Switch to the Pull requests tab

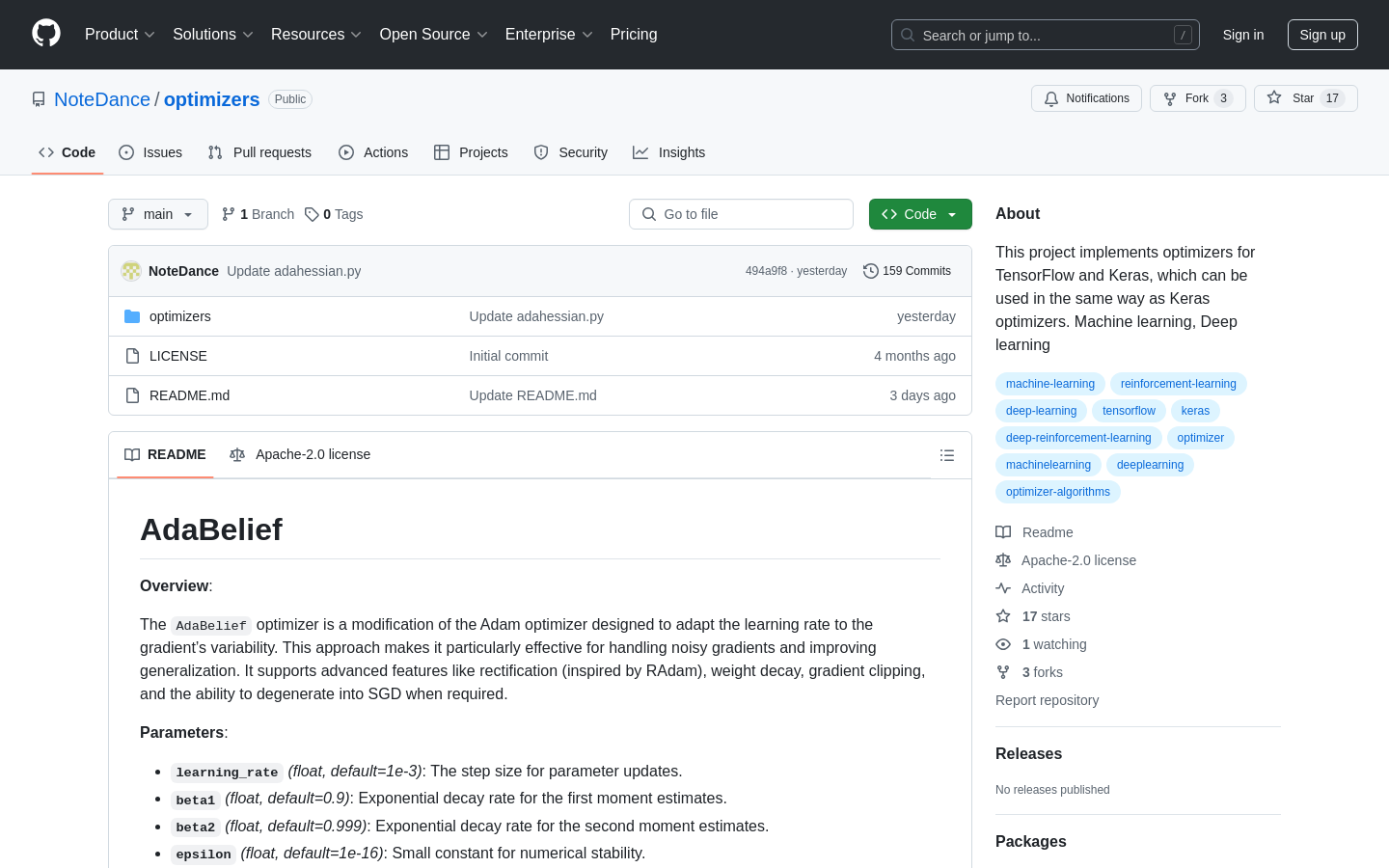(x=259, y=152)
